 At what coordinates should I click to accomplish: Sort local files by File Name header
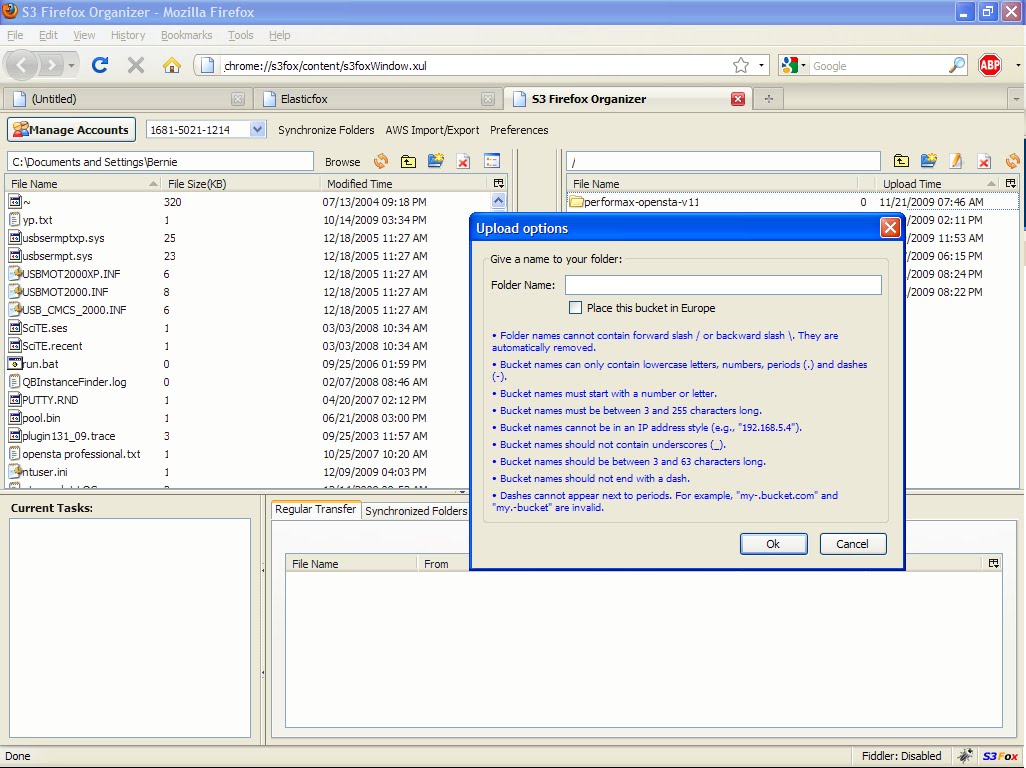83,183
